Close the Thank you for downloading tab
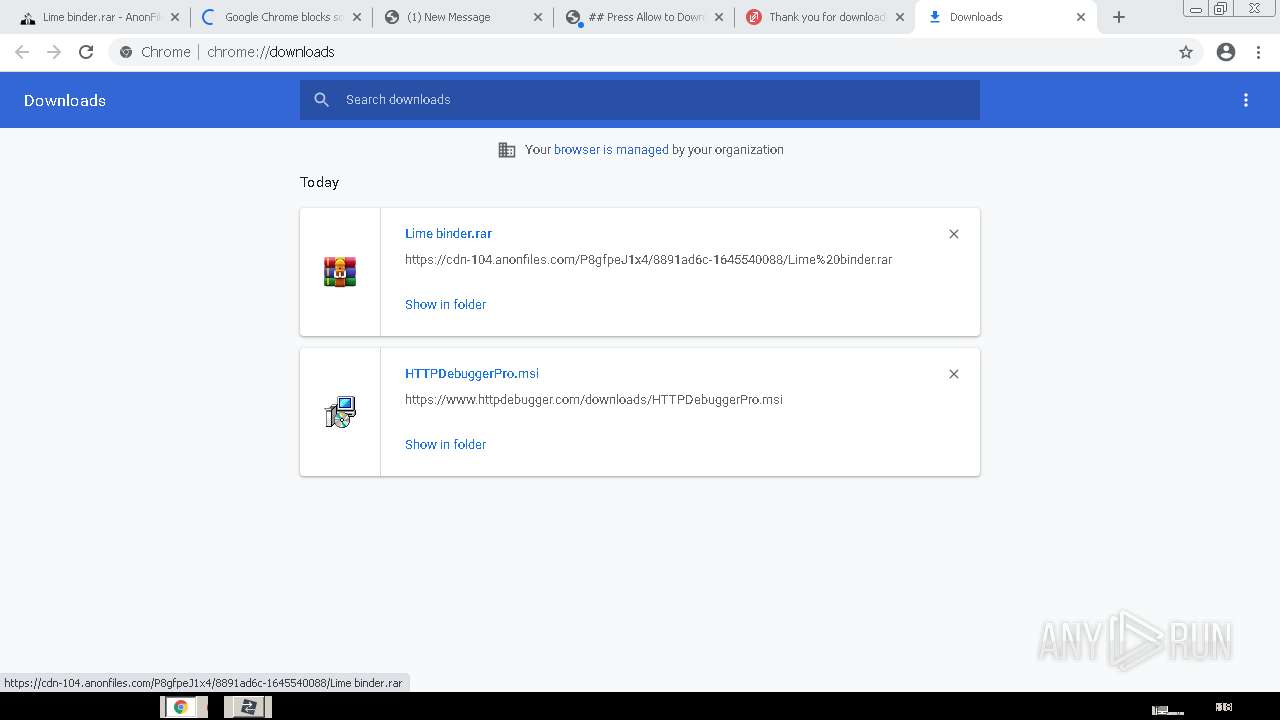This screenshot has width=1280, height=720. pos(900,17)
